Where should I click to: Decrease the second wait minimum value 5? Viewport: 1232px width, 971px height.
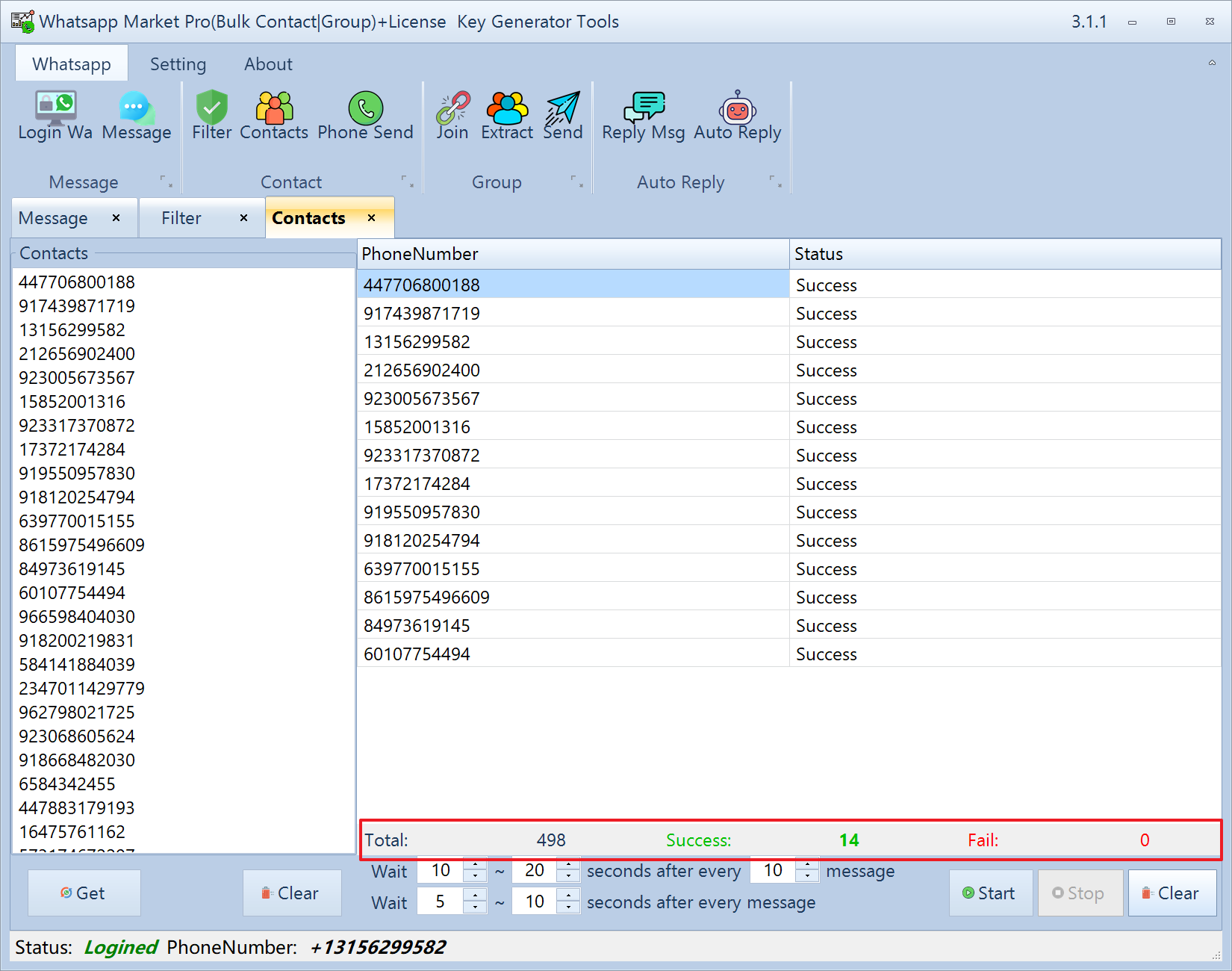476,907
